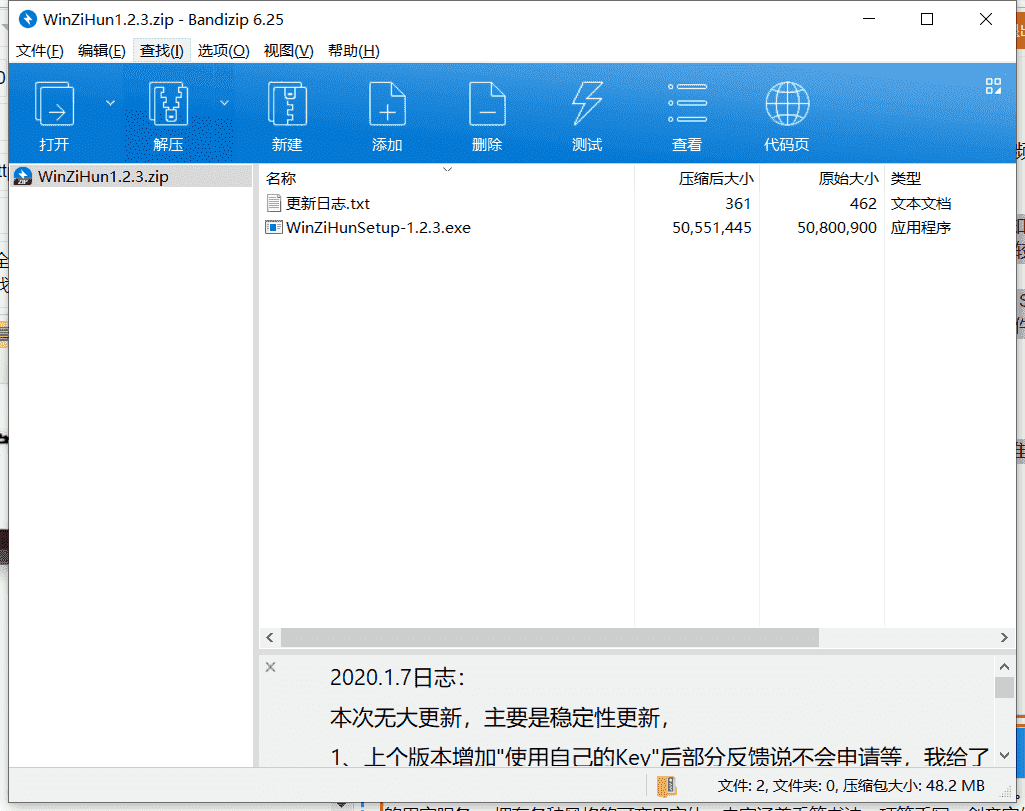Click the Extract (解压) toolbar icon

[169, 104]
